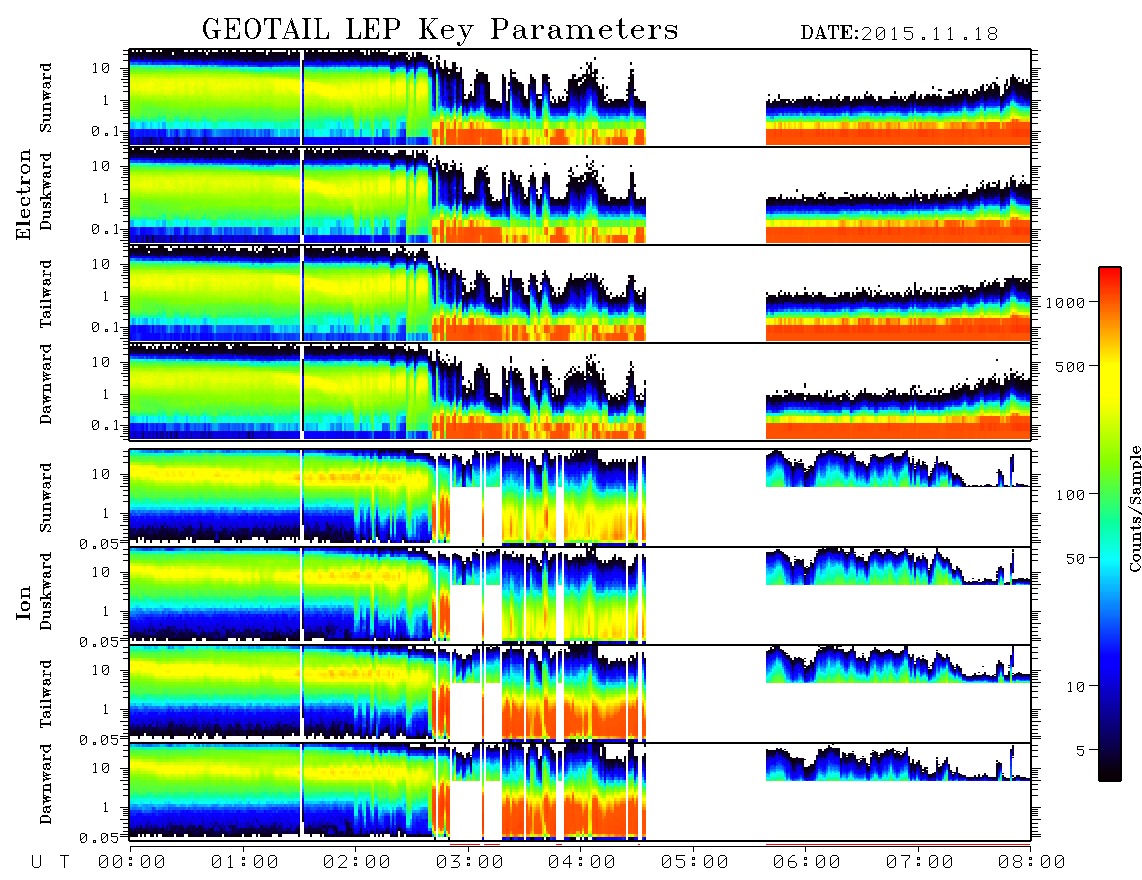Click the UT label beside the time axis
The image size is (1142, 880).
point(50,862)
